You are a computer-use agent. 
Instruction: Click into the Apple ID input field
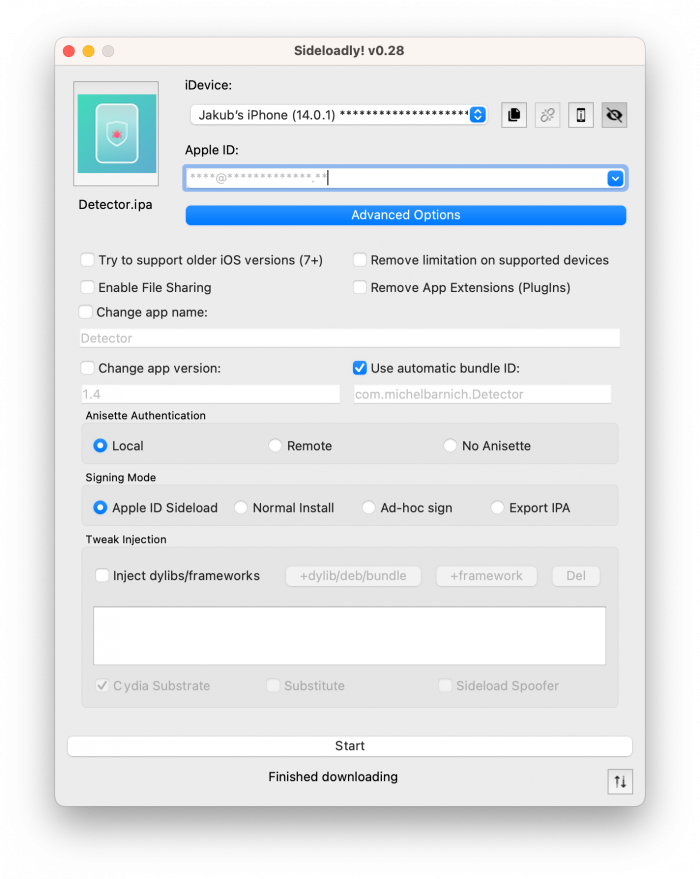click(x=396, y=178)
